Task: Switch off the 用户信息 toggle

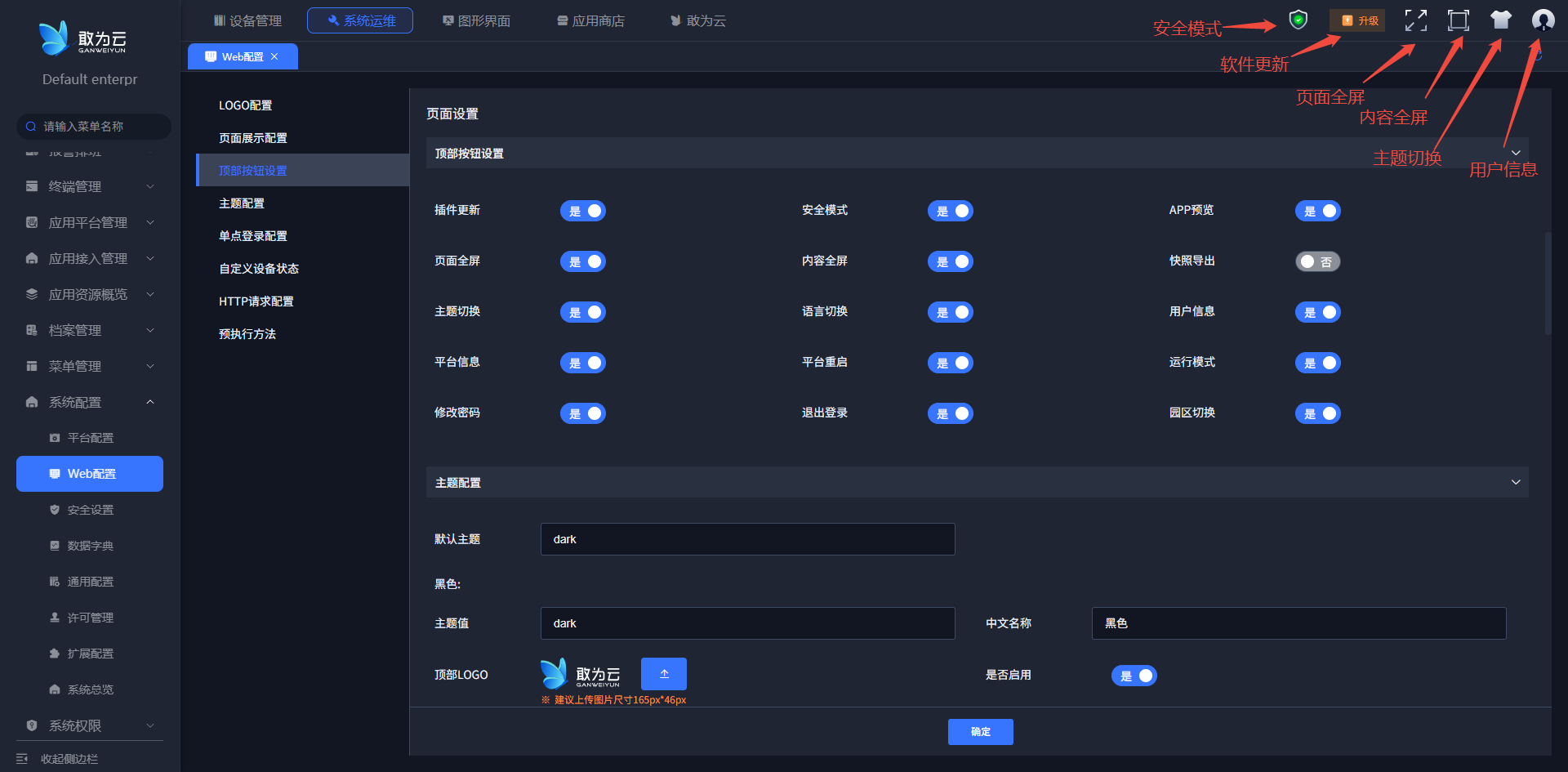Action: [x=1318, y=312]
